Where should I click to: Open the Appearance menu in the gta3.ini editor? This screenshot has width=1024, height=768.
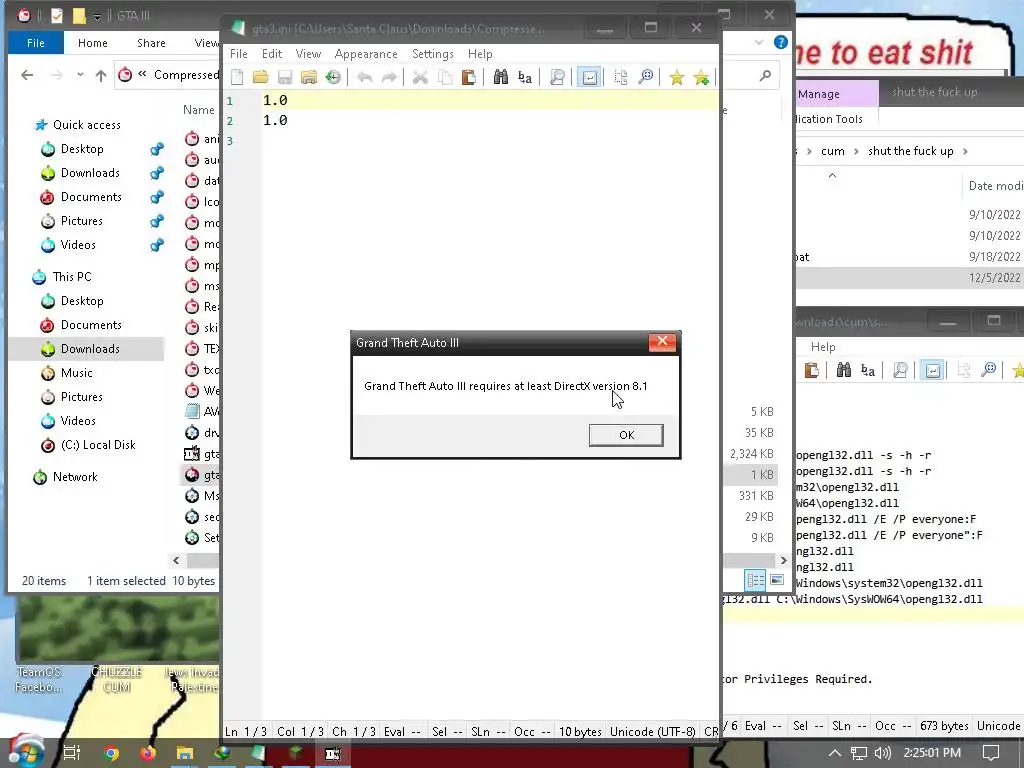click(x=366, y=54)
